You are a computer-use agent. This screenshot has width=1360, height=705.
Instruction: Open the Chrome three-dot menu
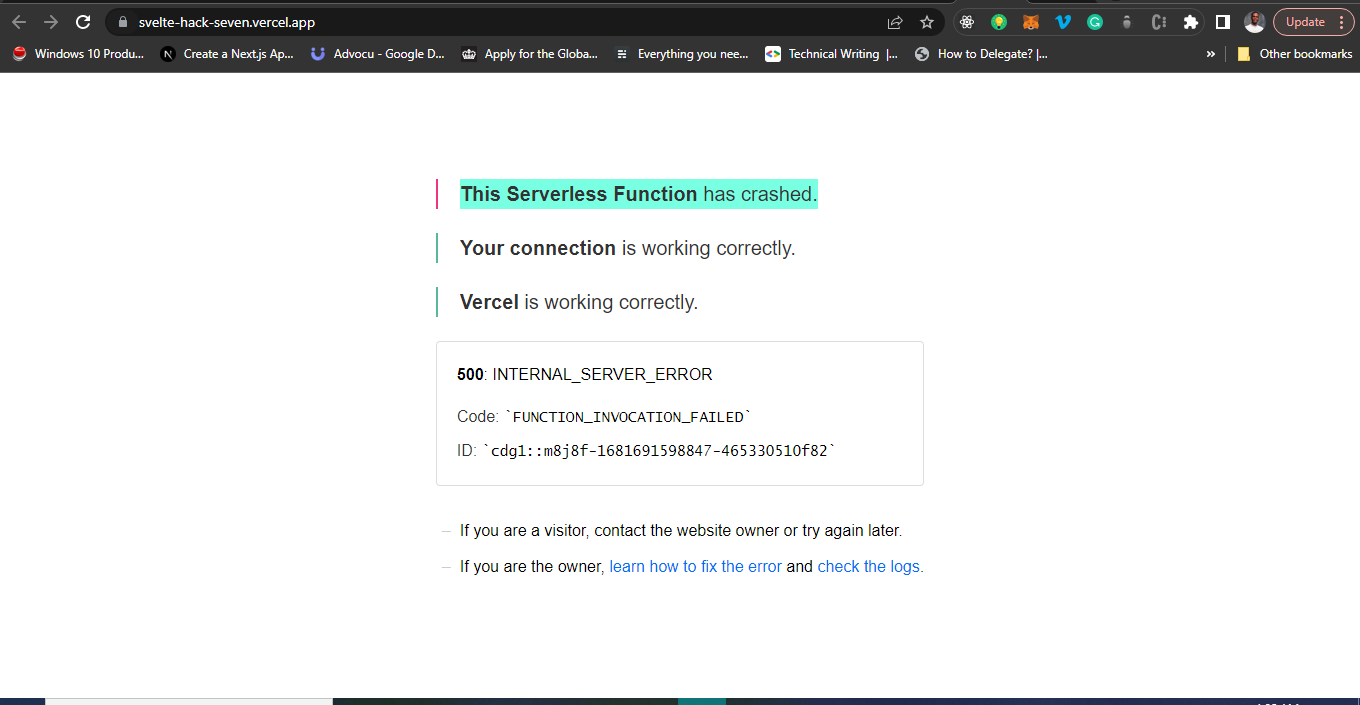1343,21
